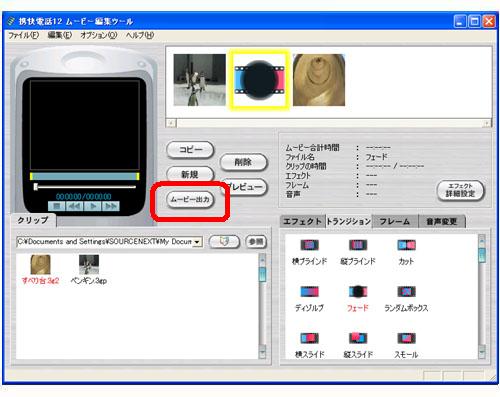Viewport: 500px width, 397px height.
Task: Stop playback in the preview player
Action: 57,206
